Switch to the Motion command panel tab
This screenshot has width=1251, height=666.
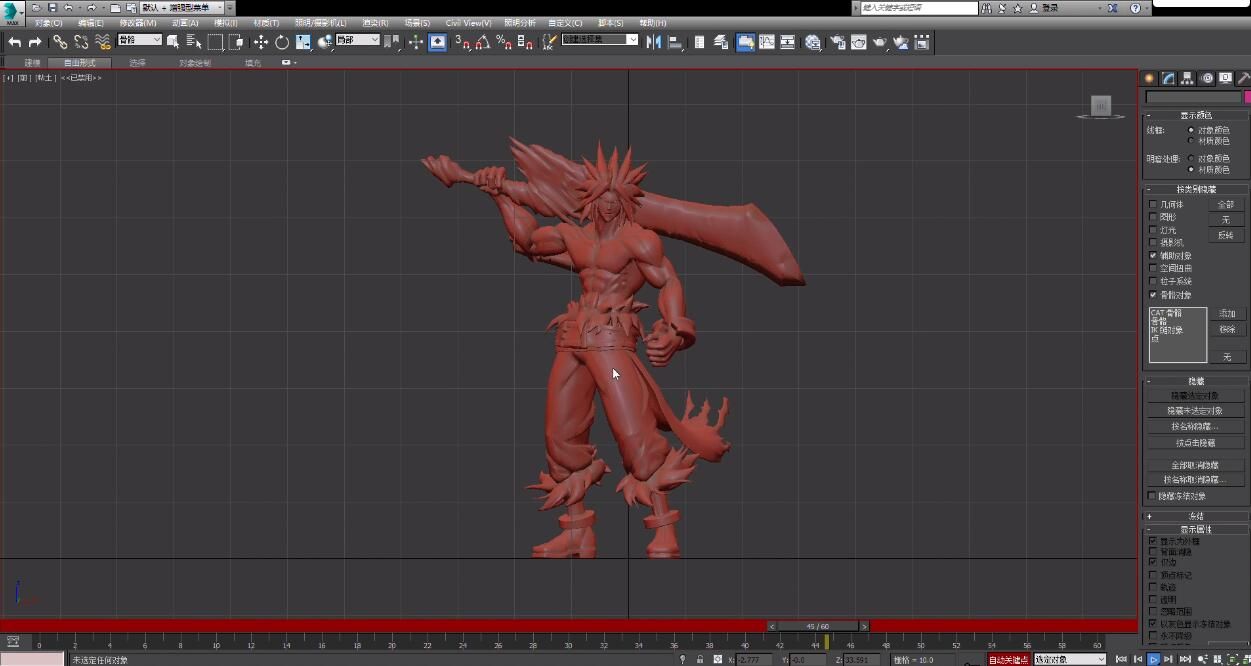point(1207,78)
